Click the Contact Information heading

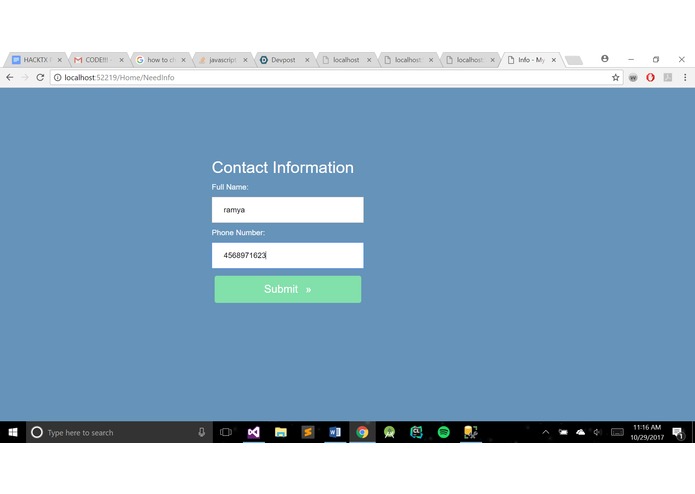(x=283, y=167)
